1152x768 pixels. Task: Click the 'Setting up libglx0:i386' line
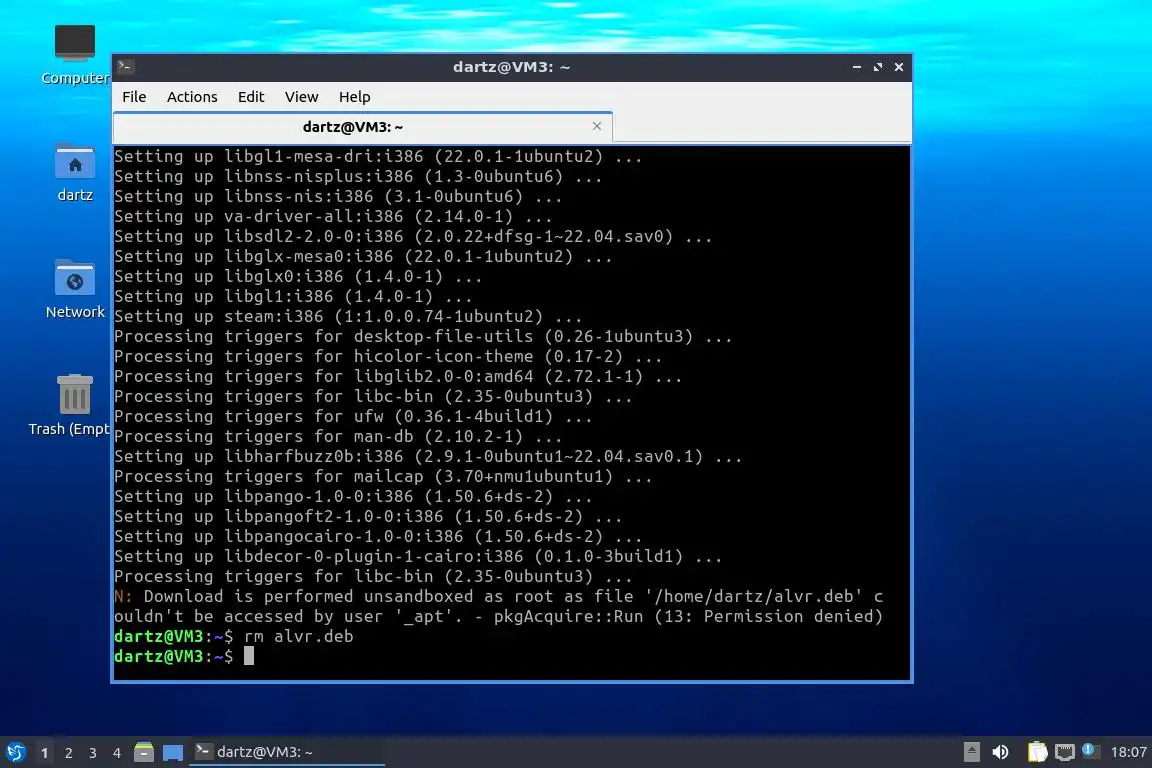click(x=298, y=276)
